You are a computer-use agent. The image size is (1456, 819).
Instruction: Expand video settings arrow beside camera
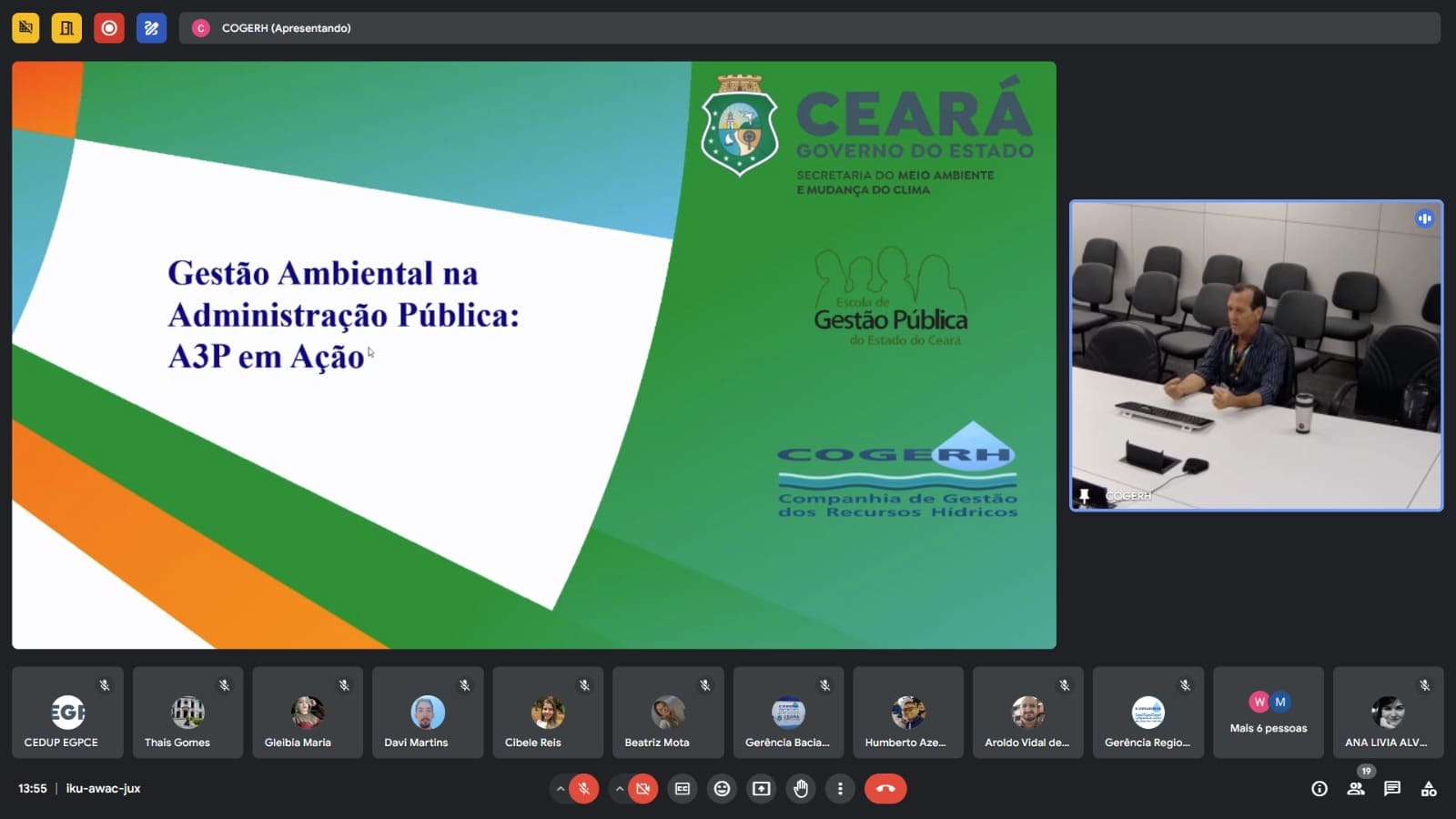(x=619, y=789)
